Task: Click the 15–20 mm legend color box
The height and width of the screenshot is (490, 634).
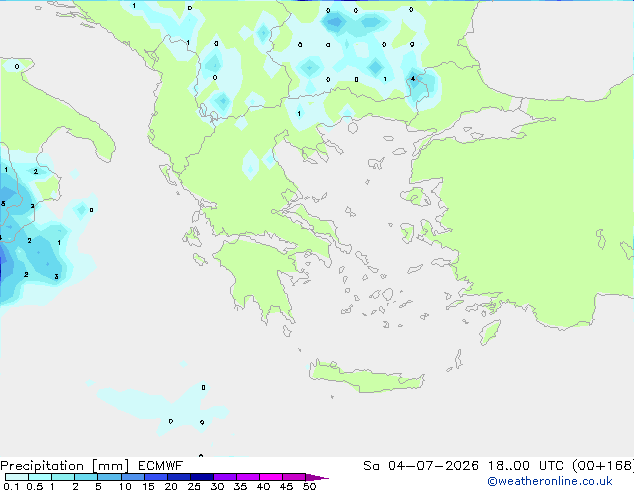Action: click(156, 477)
